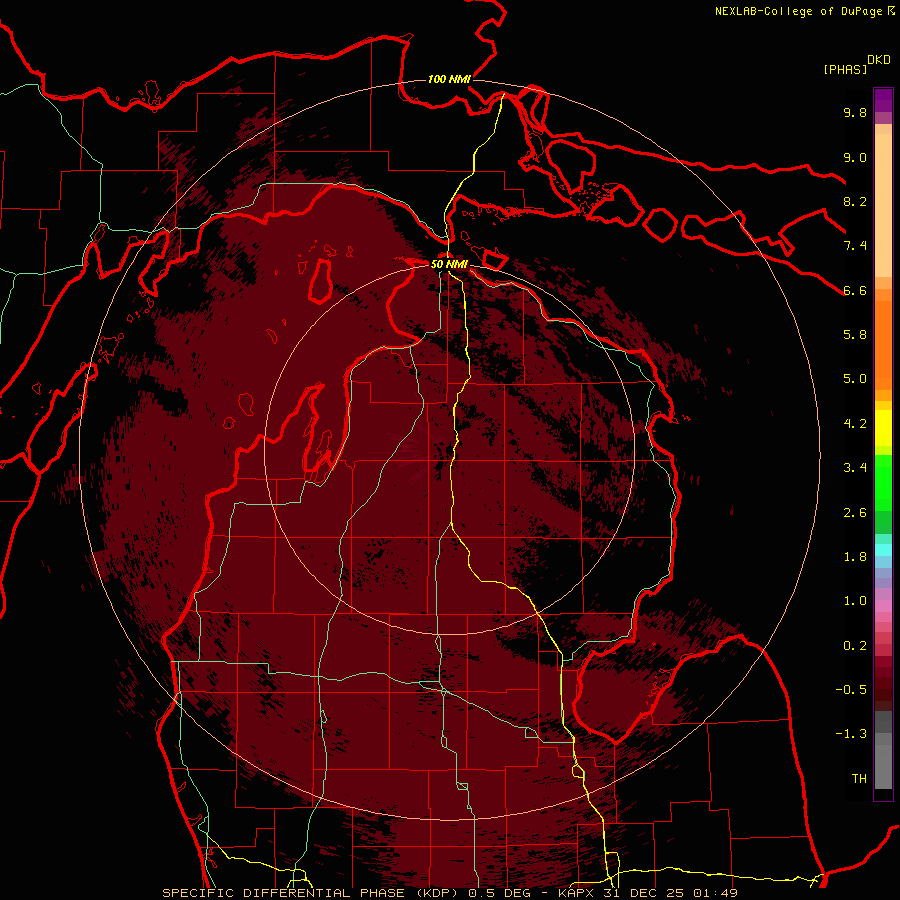This screenshot has height=900, width=900.
Task: Select the 2.6 legend value
Action: coord(855,513)
